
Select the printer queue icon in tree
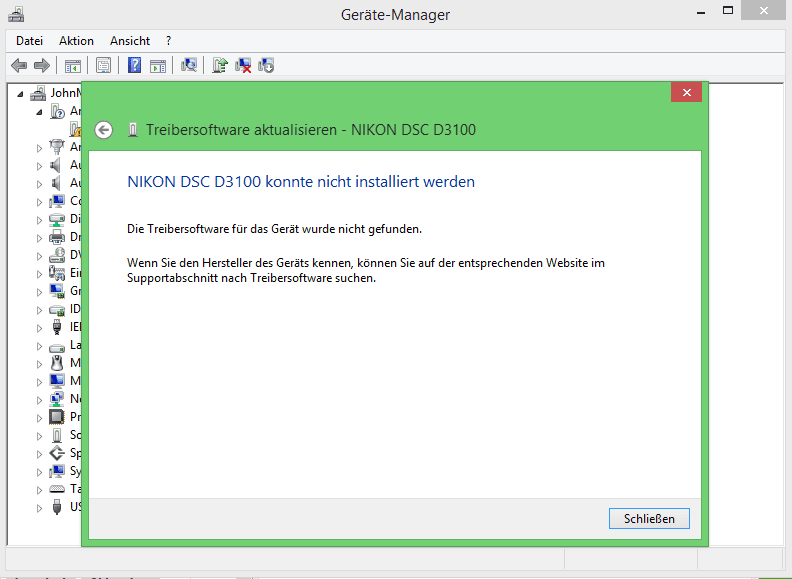coord(57,237)
